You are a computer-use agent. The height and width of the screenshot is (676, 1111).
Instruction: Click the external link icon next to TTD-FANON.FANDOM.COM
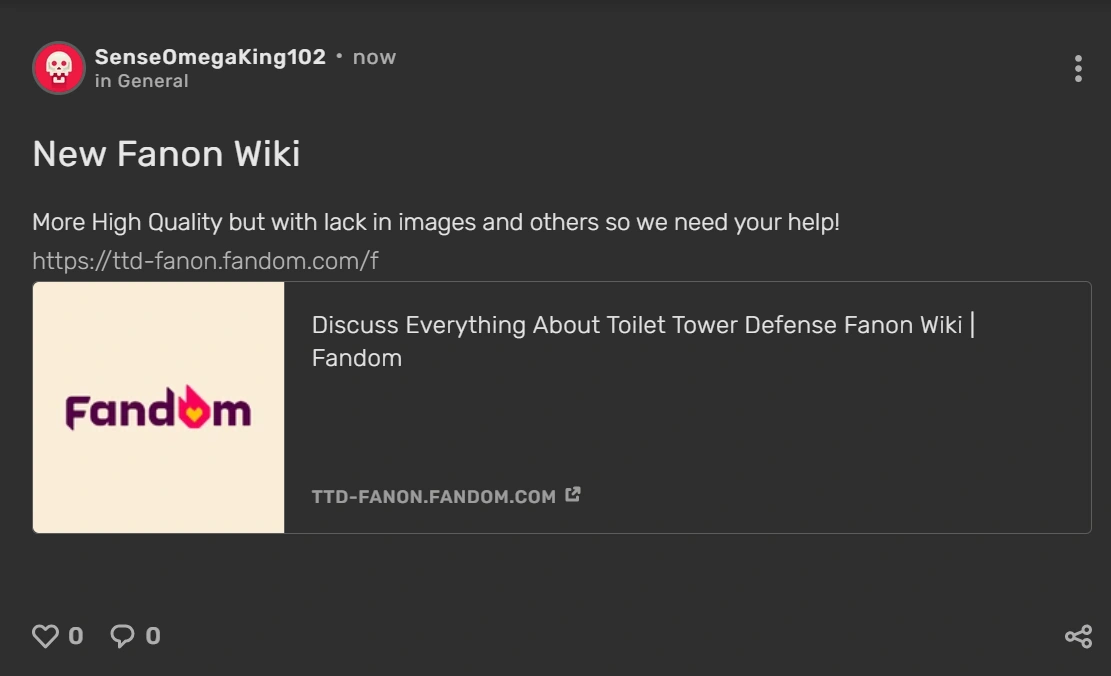click(x=573, y=494)
